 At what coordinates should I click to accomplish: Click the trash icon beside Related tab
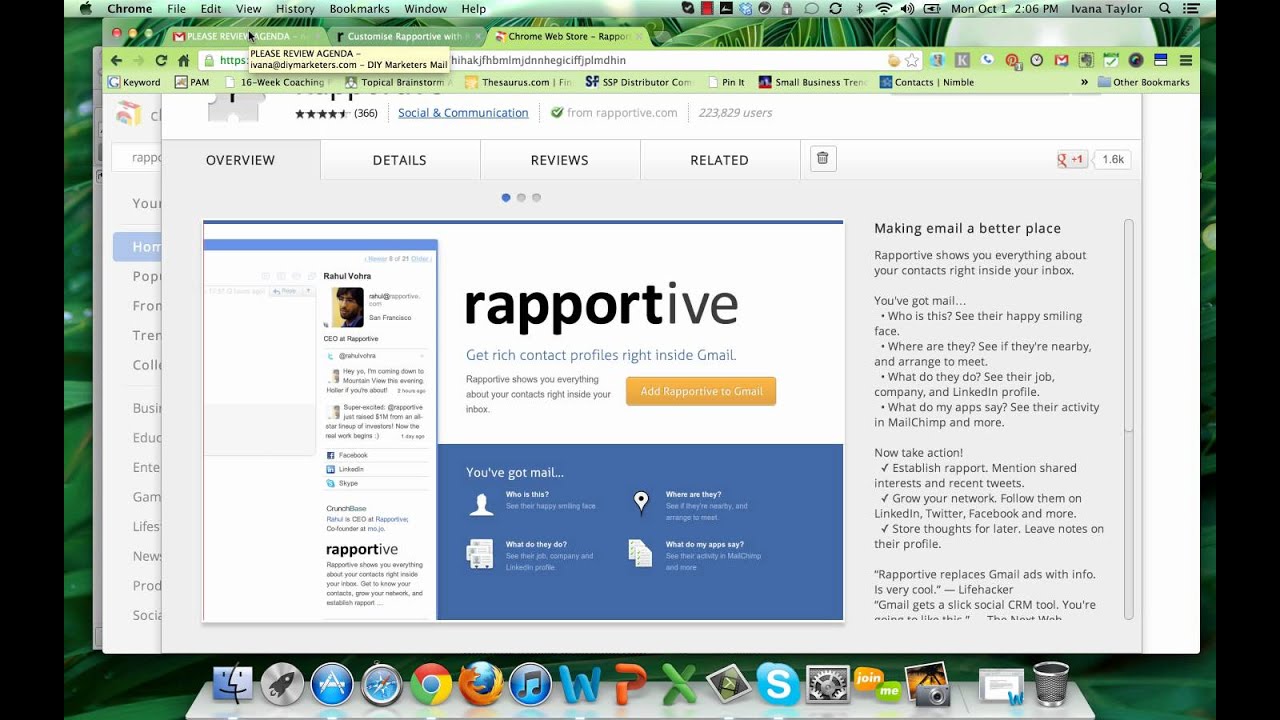point(823,159)
